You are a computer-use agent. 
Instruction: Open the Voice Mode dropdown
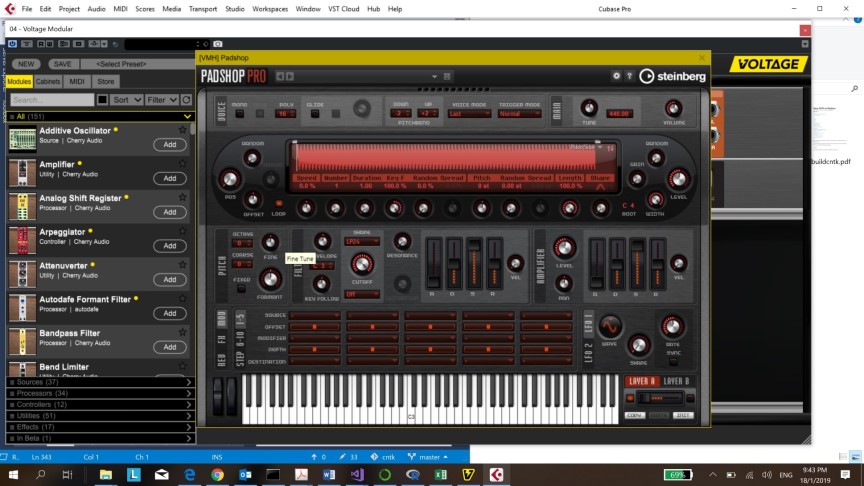469,114
